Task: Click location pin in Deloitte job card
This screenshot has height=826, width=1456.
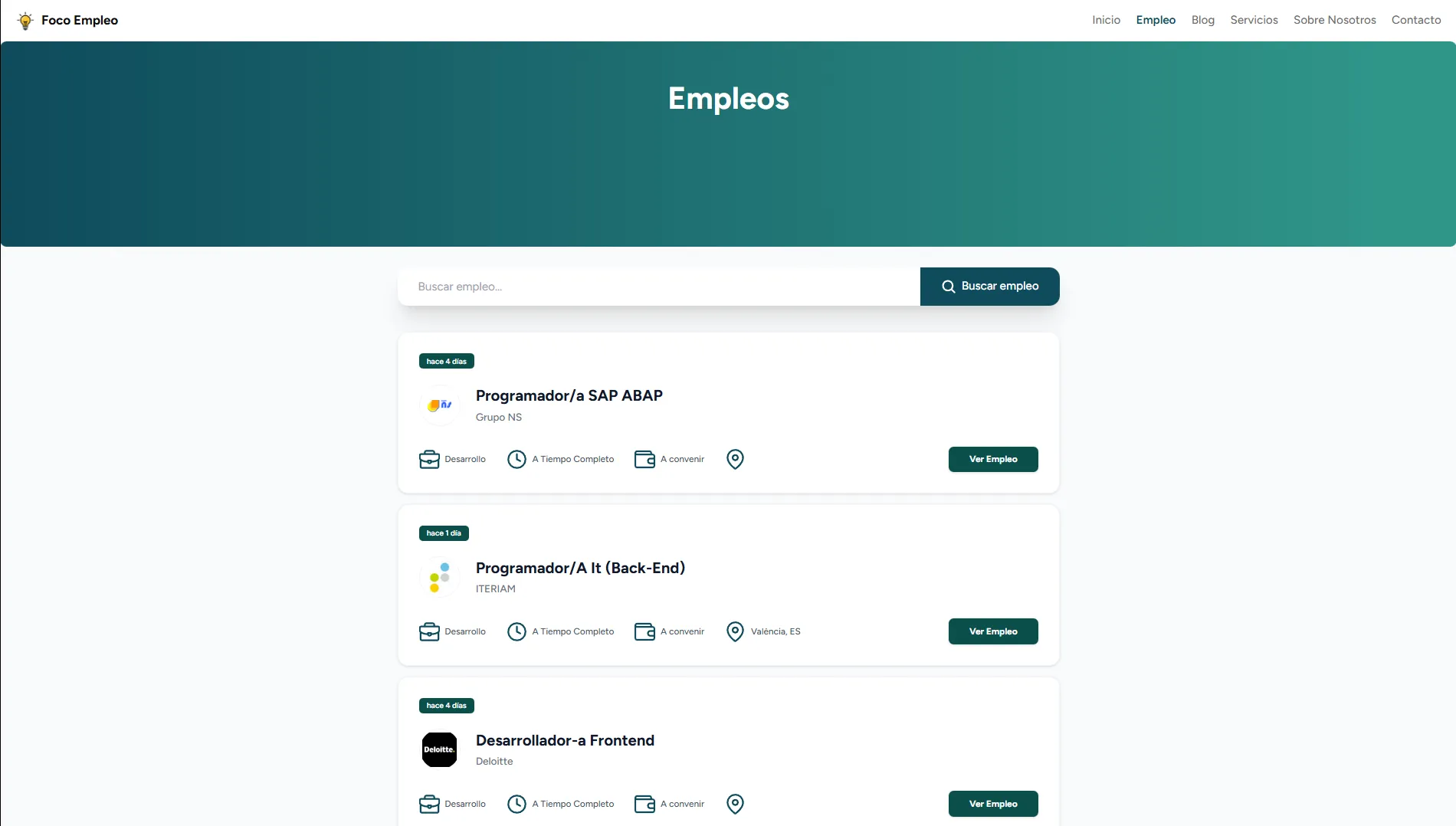Action: coord(735,804)
